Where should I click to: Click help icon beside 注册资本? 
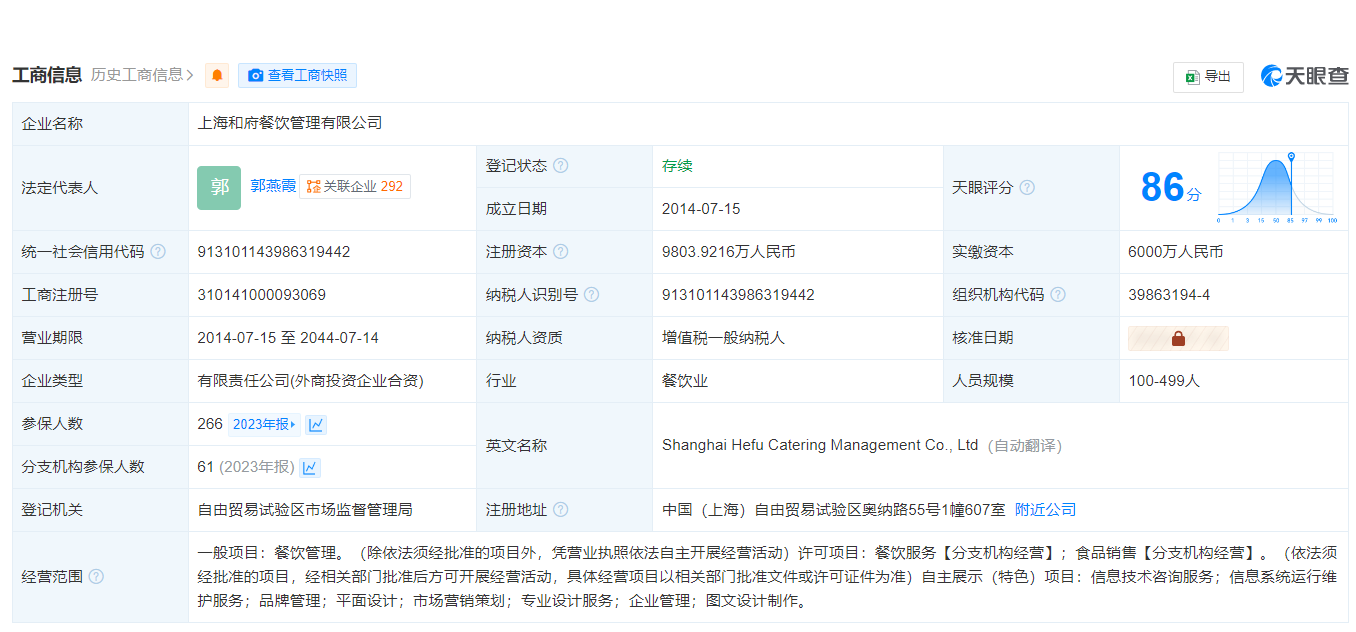pos(561,252)
